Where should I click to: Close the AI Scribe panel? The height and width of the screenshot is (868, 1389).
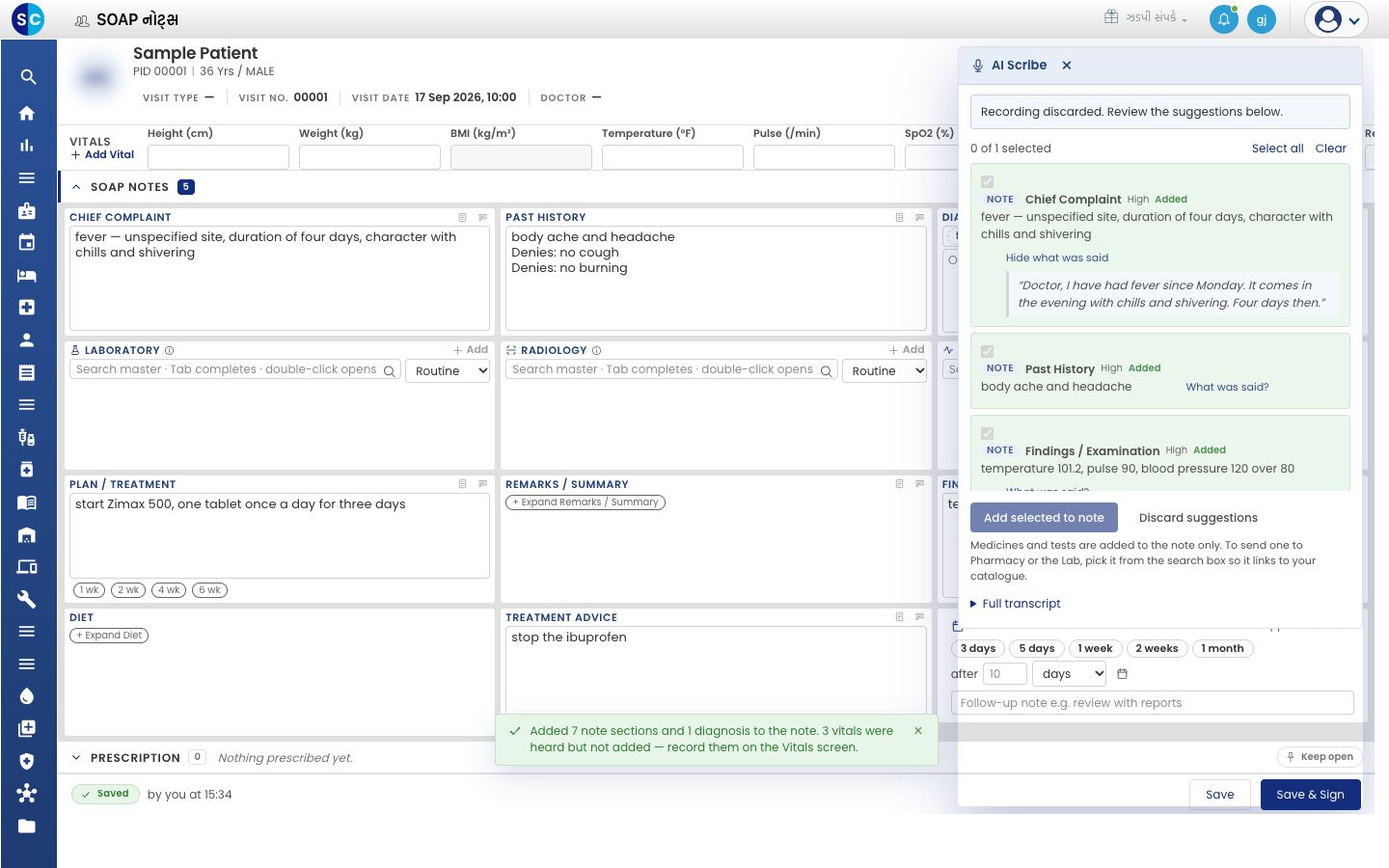[x=1067, y=66]
